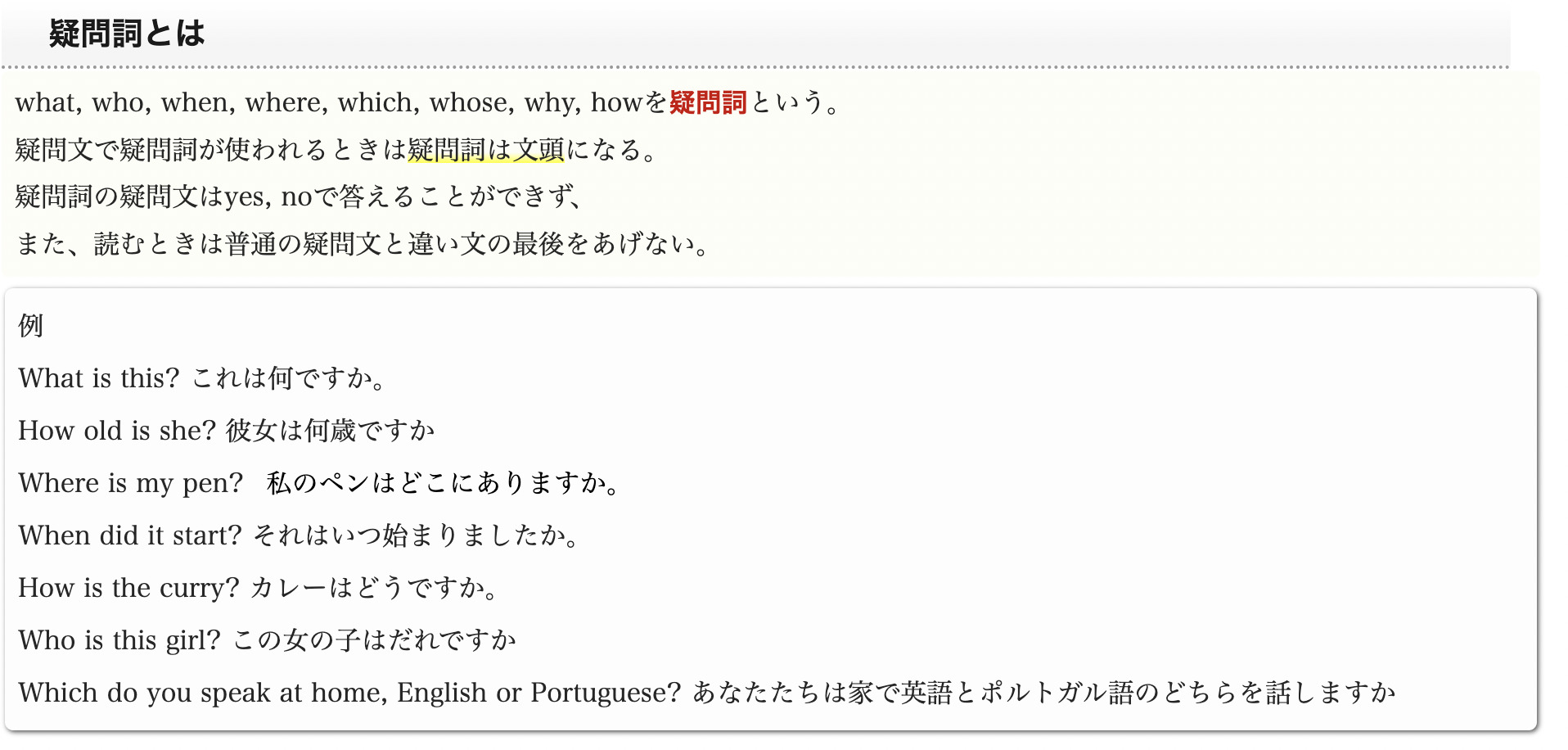Click the heading 疑問詞とは
The height and width of the screenshot is (750, 1568).
tap(127, 34)
